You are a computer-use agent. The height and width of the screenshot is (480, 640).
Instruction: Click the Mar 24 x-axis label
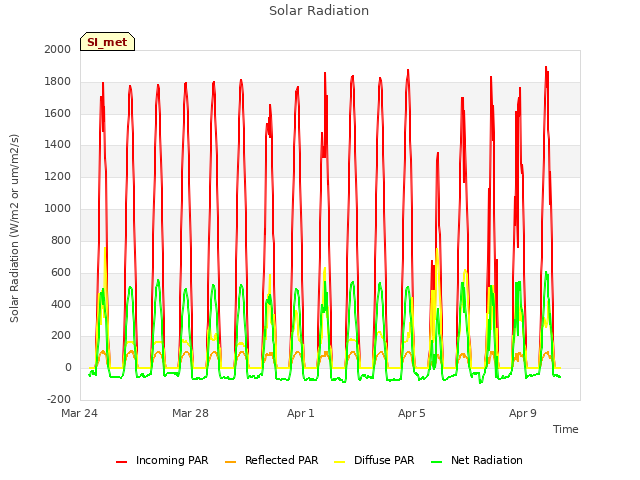point(80,413)
